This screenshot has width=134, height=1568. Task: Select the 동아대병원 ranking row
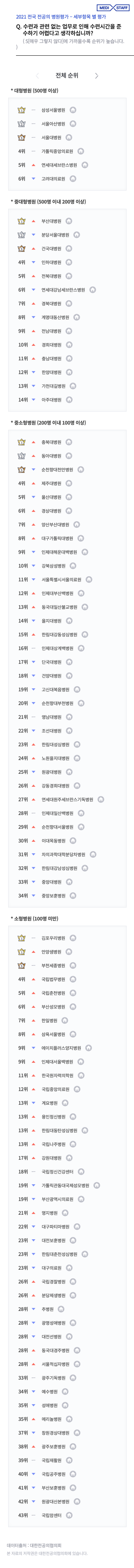[67, 456]
